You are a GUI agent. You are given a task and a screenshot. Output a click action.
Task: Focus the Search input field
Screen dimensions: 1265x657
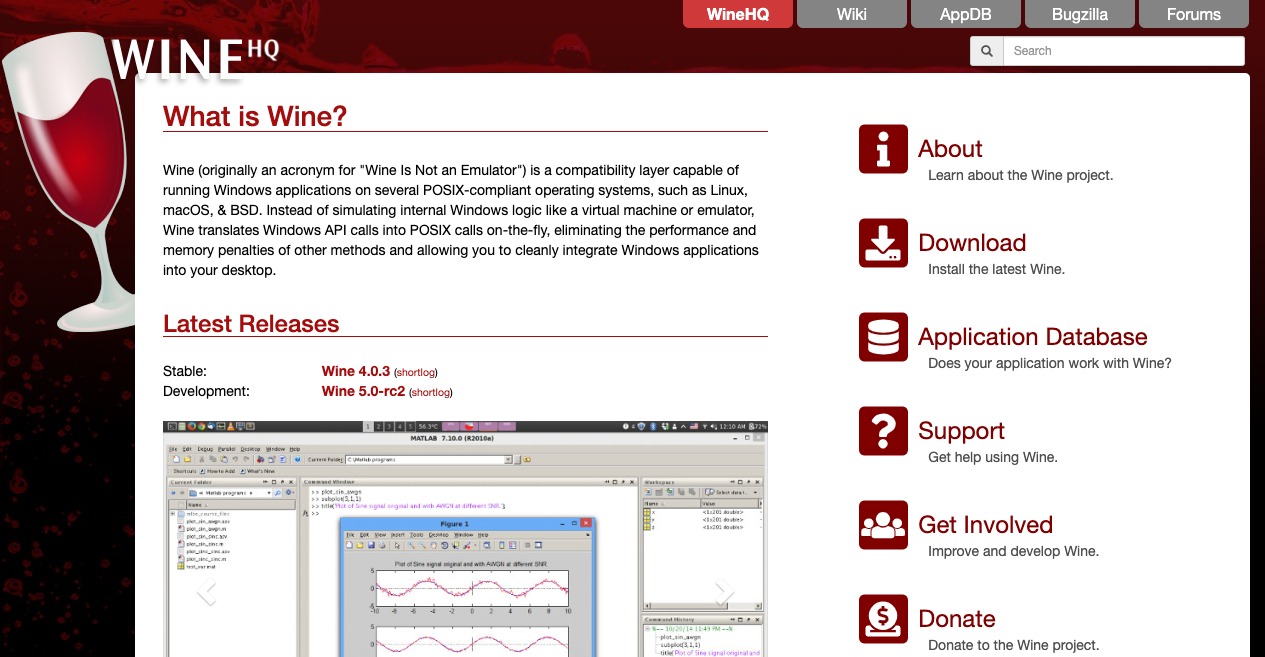tap(1124, 51)
